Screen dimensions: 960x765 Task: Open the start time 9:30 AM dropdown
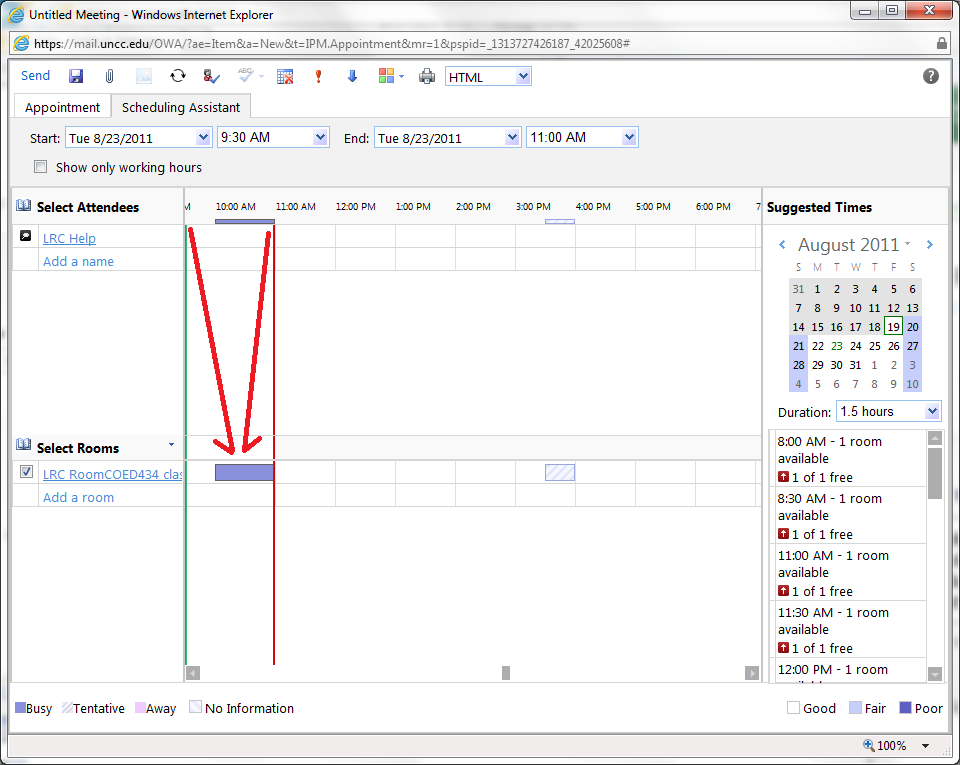point(320,138)
